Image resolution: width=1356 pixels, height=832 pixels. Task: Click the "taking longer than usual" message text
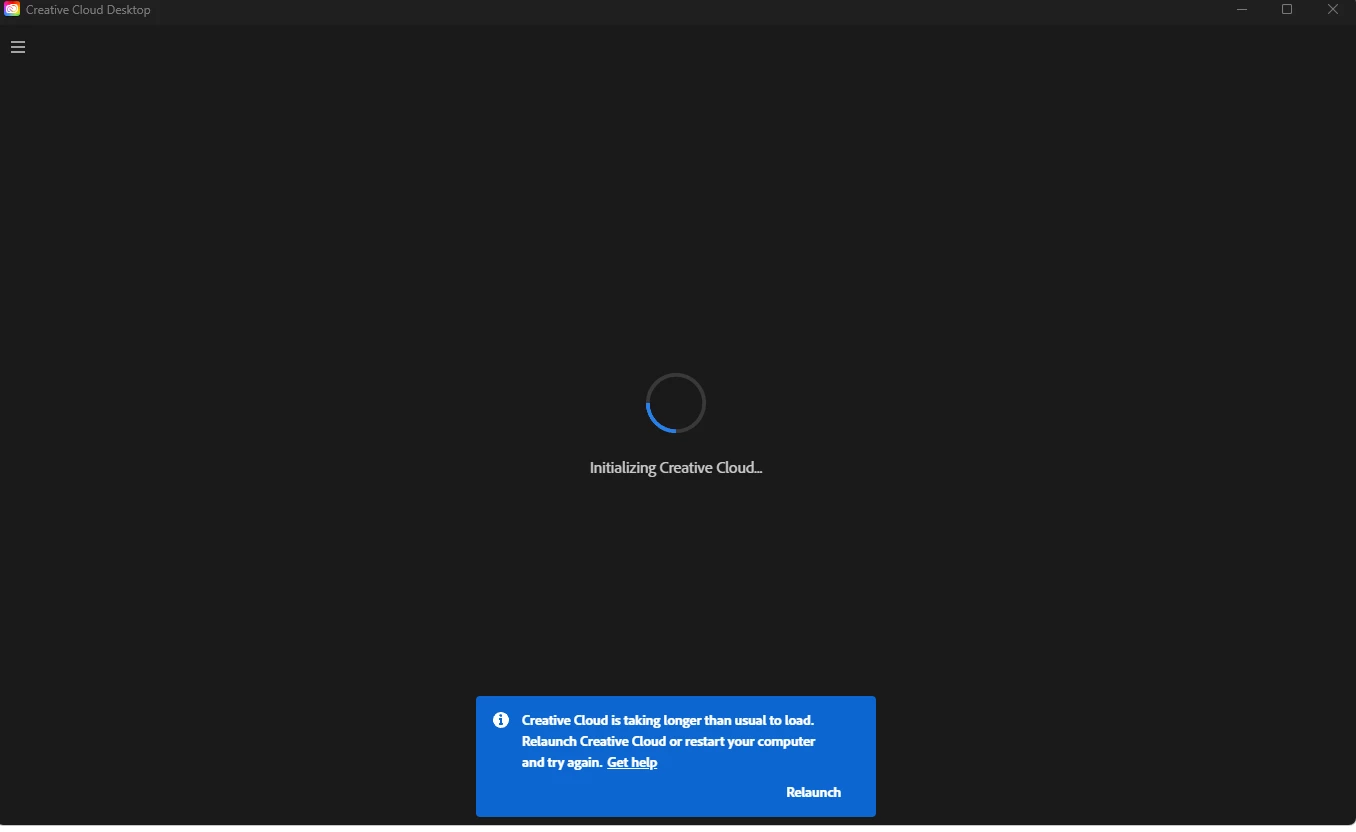click(x=669, y=741)
